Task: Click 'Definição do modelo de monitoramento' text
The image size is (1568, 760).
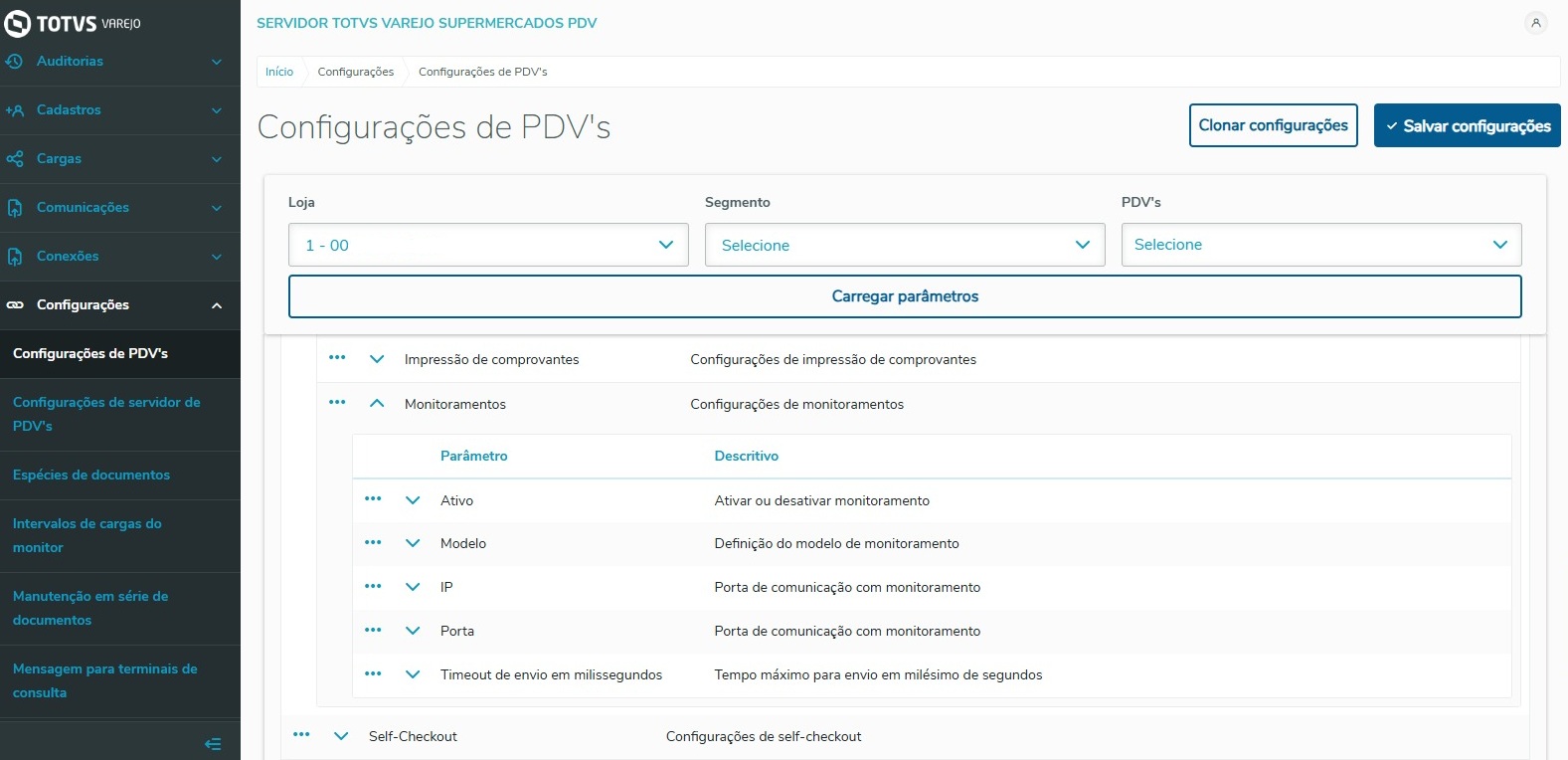Action: click(837, 543)
